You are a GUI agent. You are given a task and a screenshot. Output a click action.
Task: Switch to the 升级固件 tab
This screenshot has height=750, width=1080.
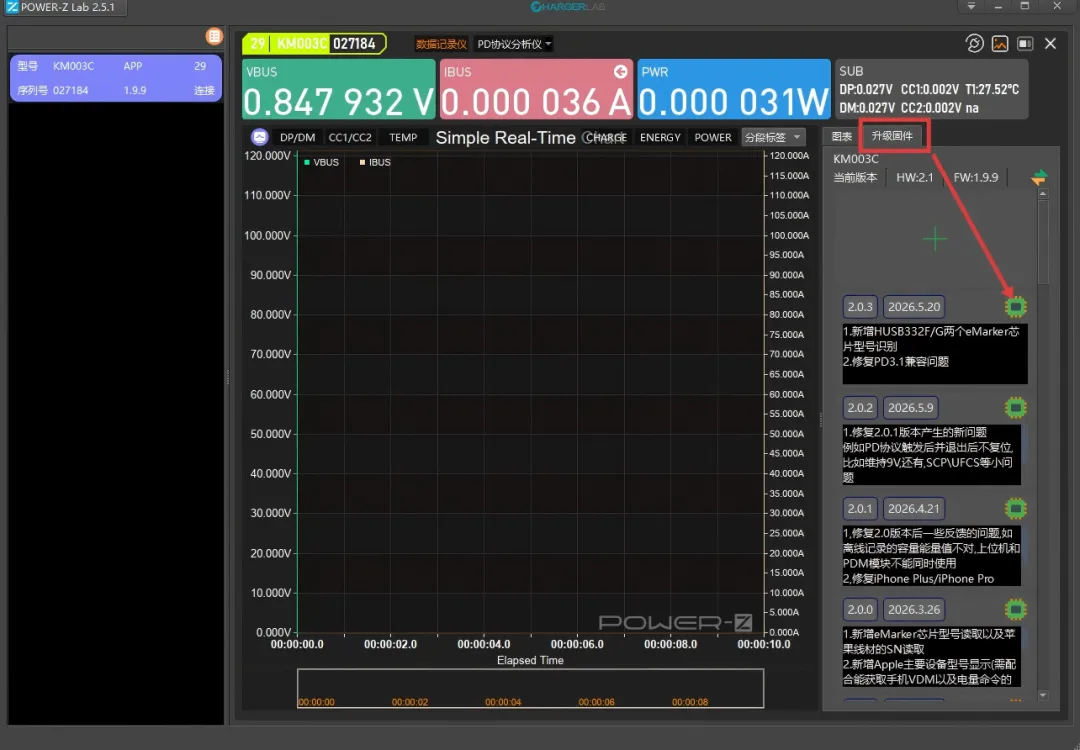pos(892,136)
